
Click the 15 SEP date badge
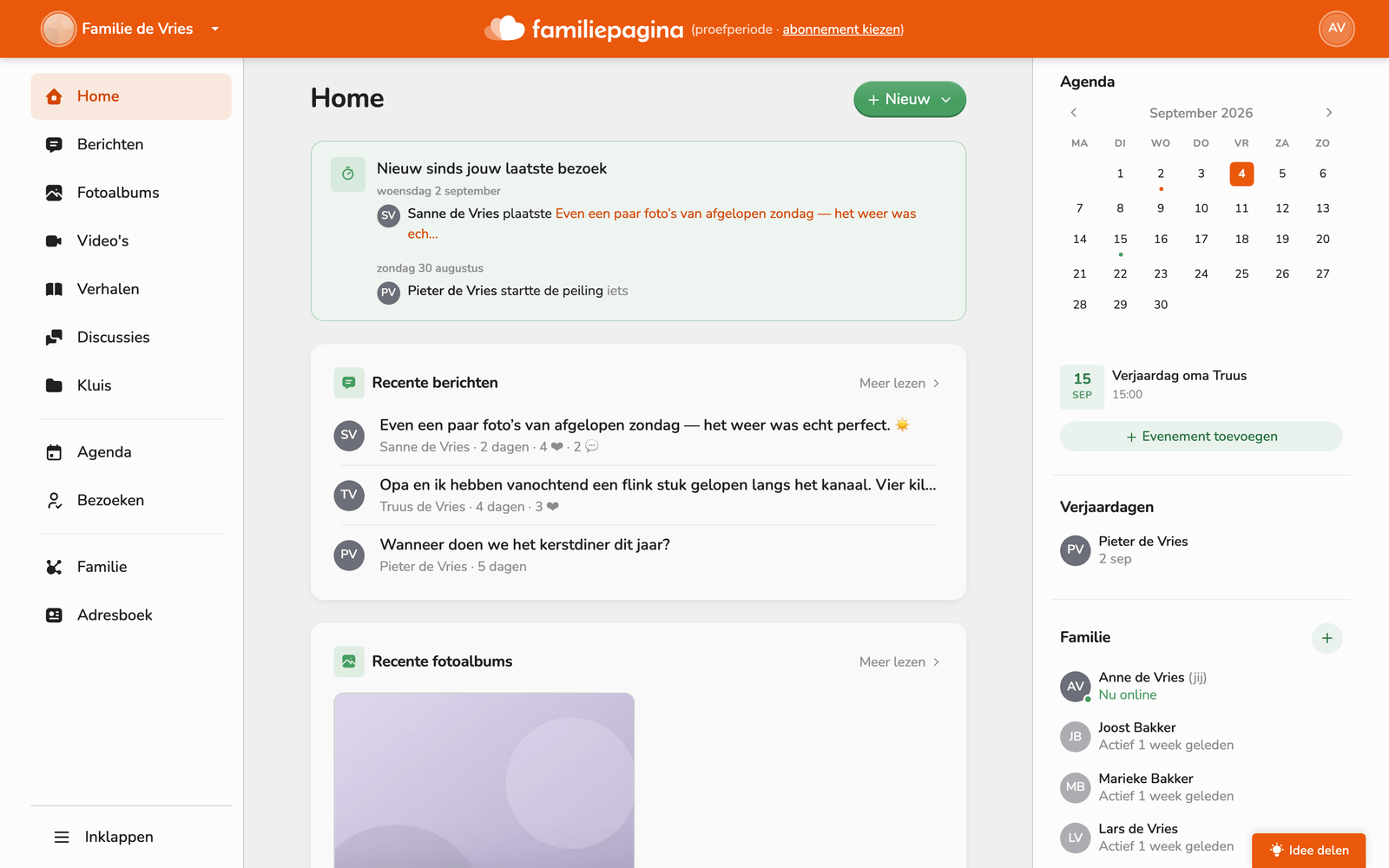1082,386
